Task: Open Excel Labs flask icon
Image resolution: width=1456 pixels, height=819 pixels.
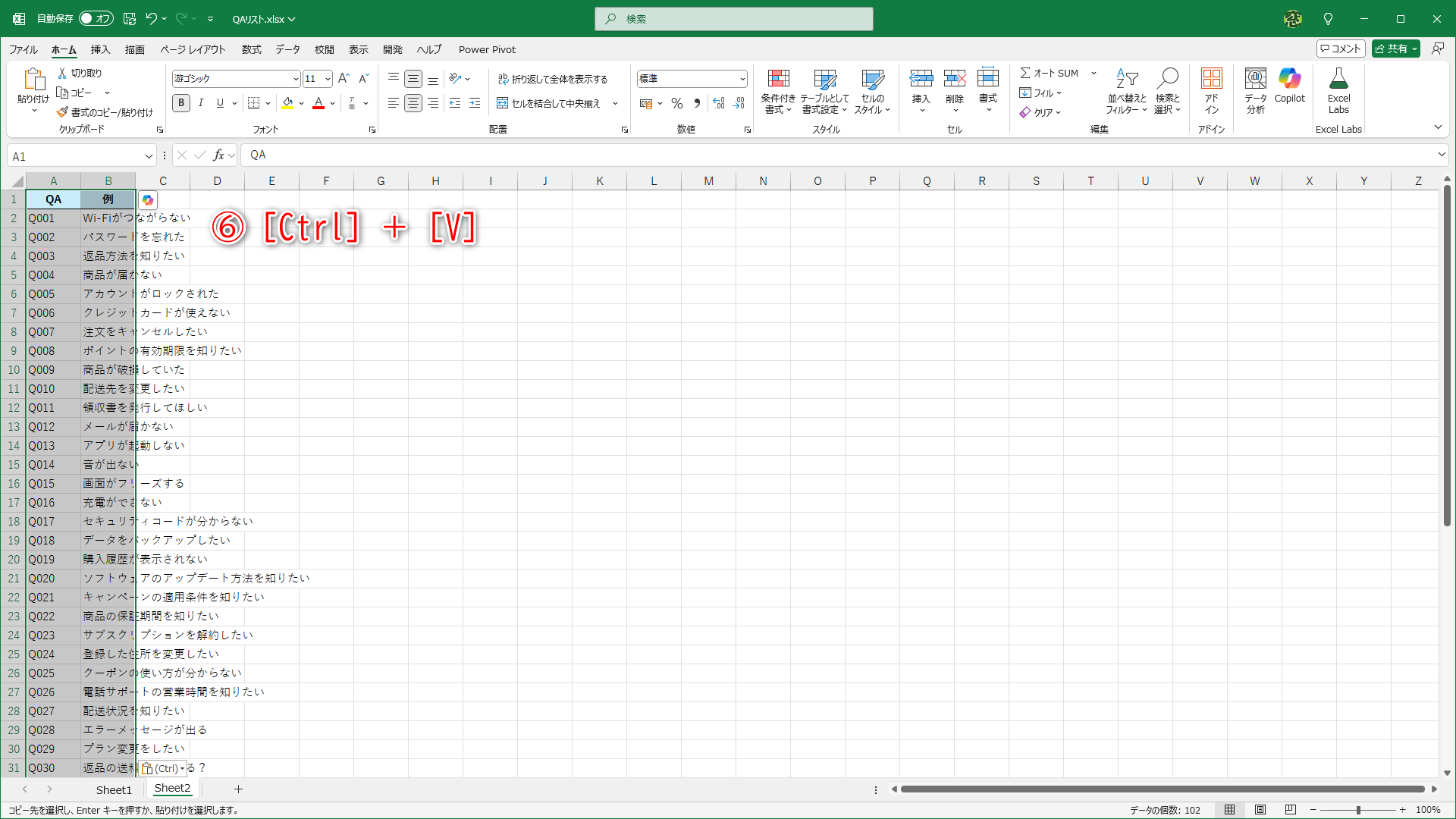Action: [1338, 79]
